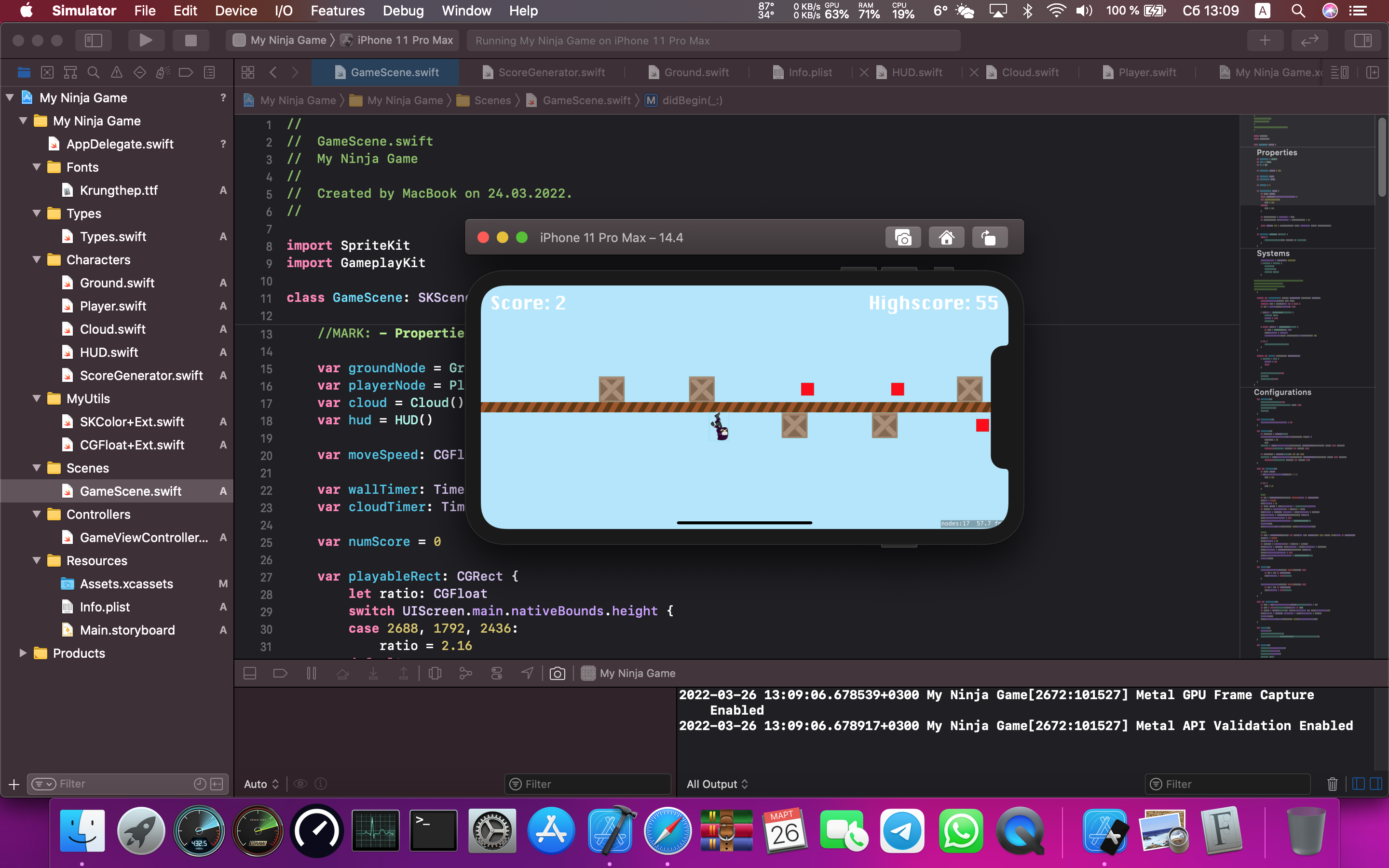Rotate the device with the rotate icon
This screenshot has width=1389, height=868.
[990, 238]
